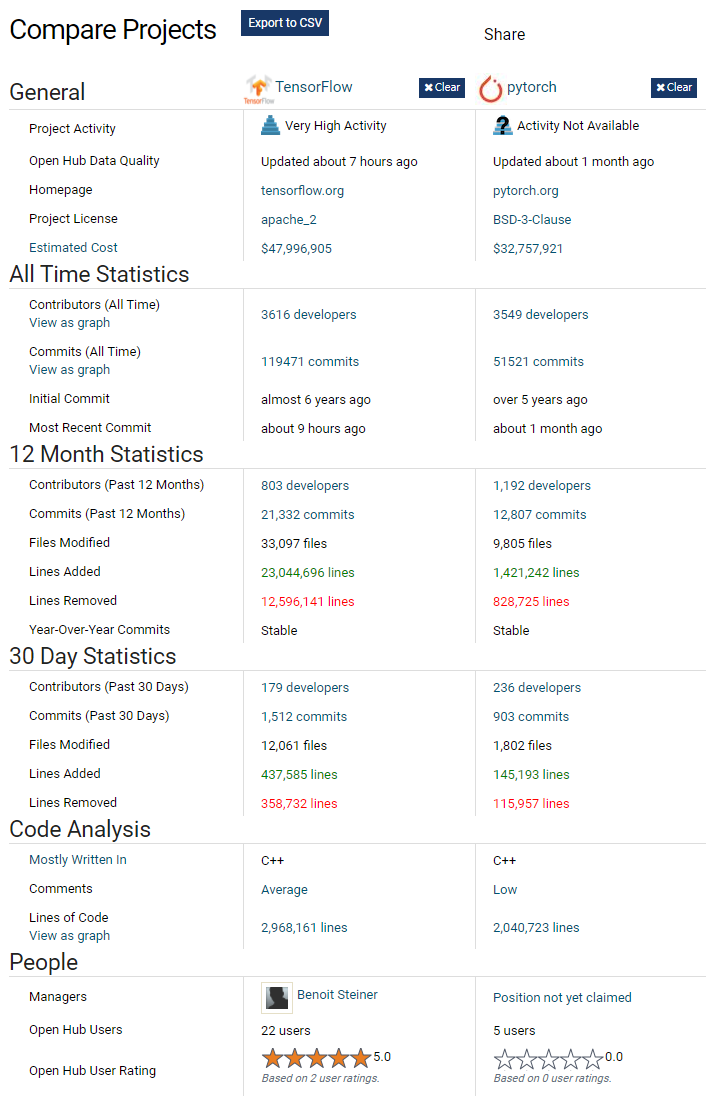Clear the pytorch project column
Screen dimensions: 706x1102
(x=674, y=88)
